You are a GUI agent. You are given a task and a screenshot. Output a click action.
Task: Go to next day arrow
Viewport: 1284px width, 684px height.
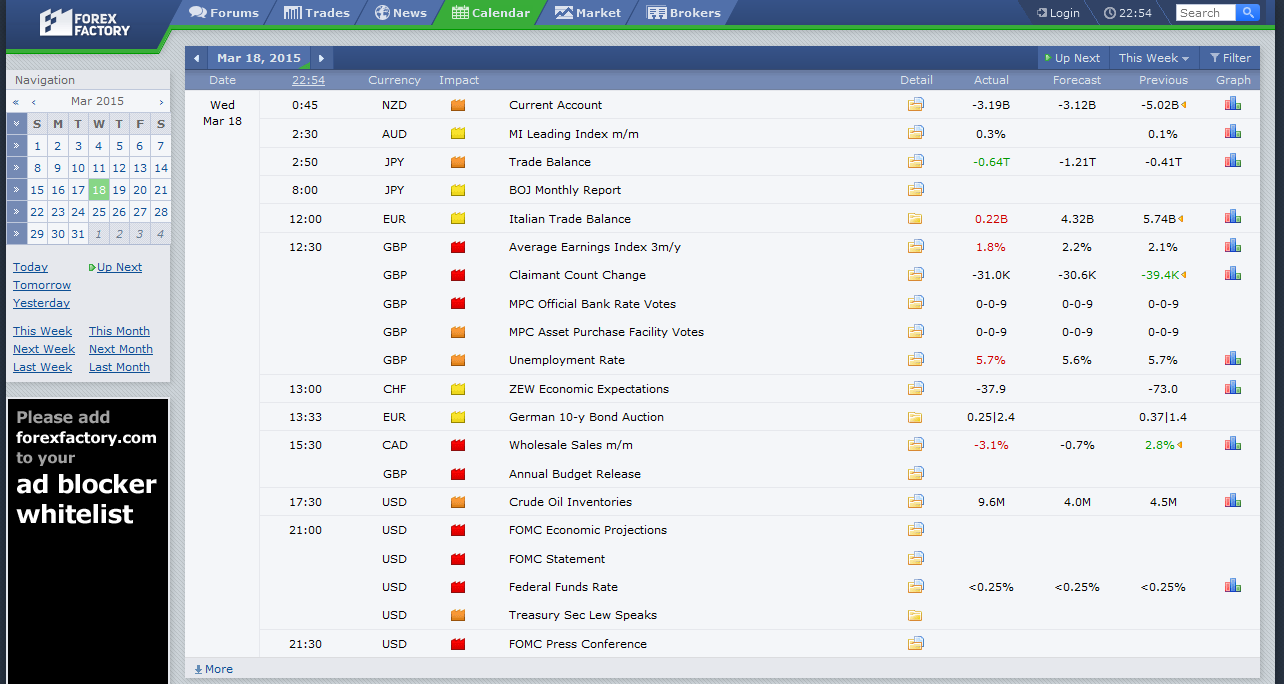click(x=321, y=58)
